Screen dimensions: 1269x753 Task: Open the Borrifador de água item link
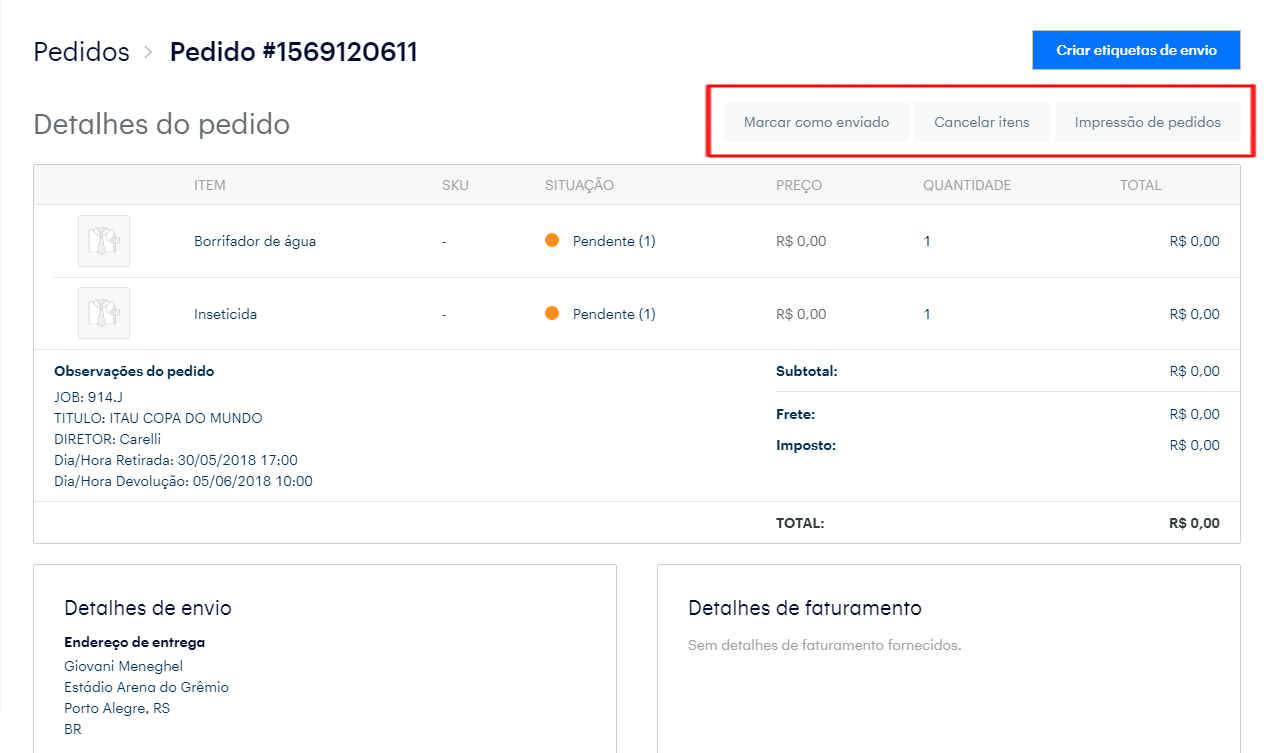tap(255, 241)
